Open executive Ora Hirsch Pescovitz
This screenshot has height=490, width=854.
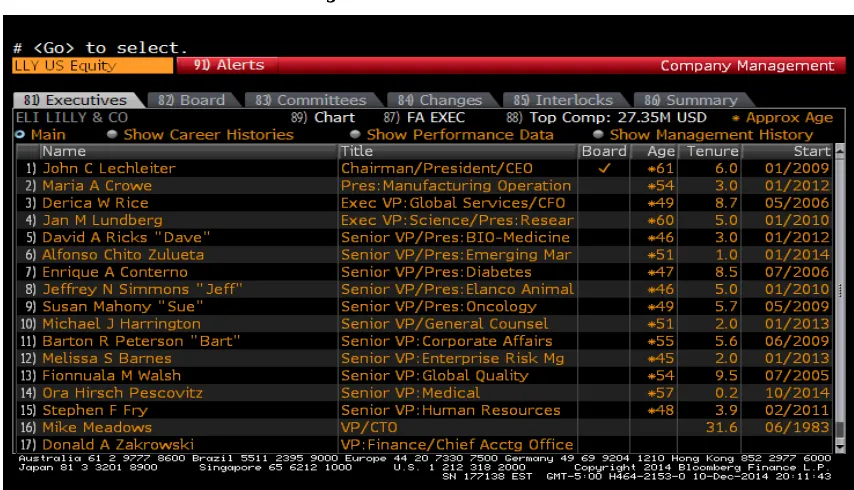coord(123,393)
